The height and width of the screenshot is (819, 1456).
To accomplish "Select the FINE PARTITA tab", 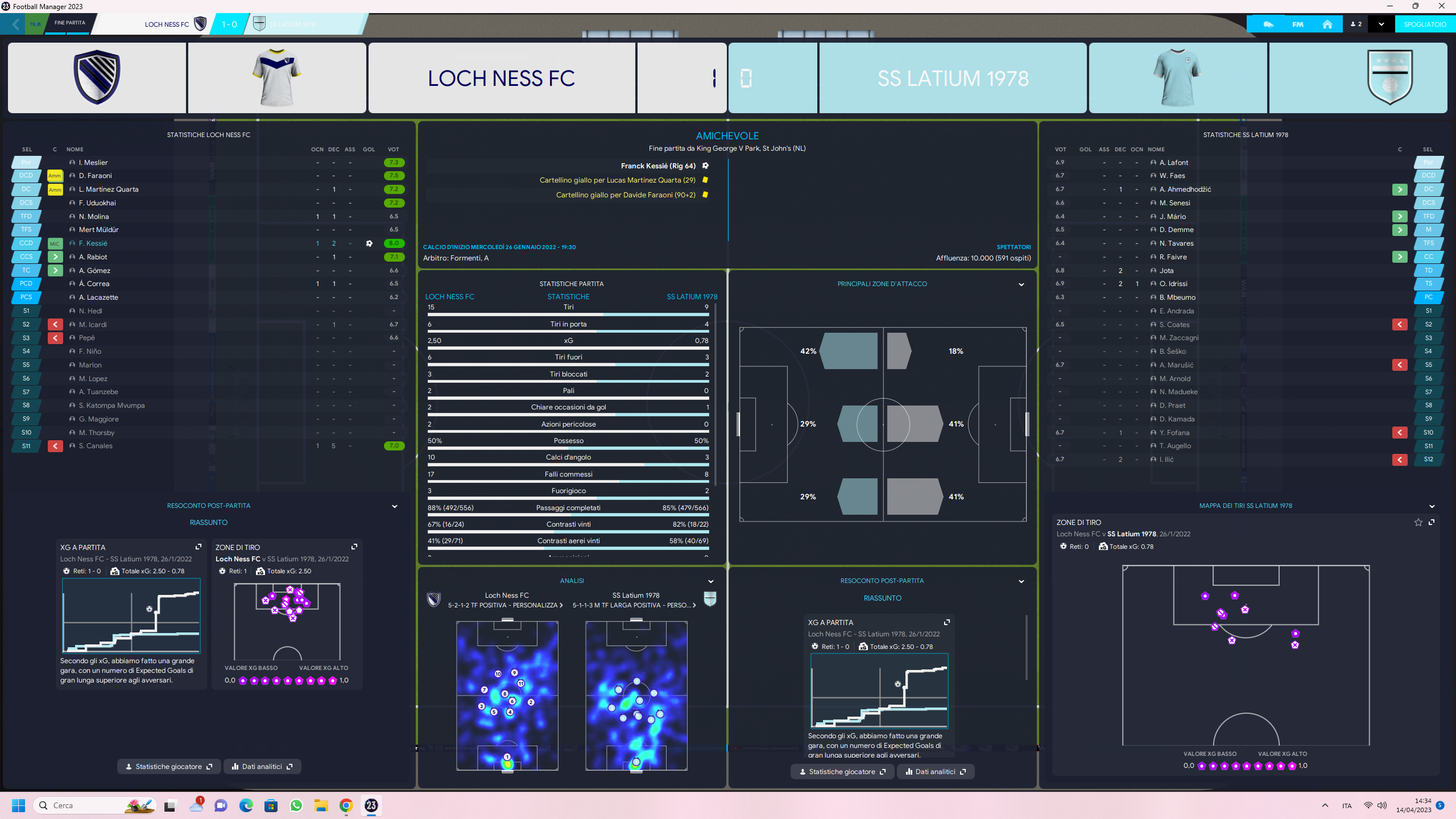I will click(70, 23).
